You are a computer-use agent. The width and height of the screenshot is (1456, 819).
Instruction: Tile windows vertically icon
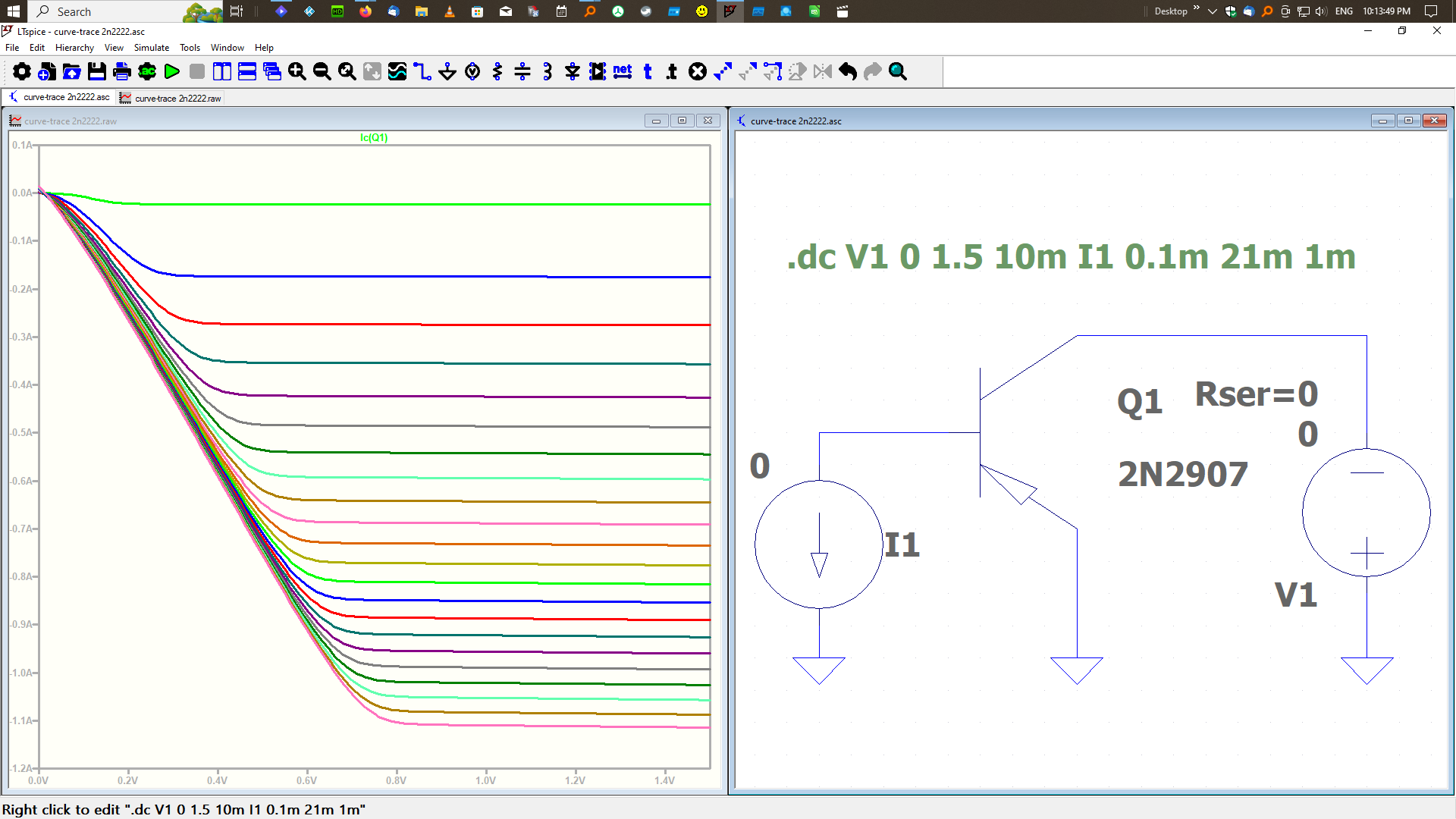[222, 71]
